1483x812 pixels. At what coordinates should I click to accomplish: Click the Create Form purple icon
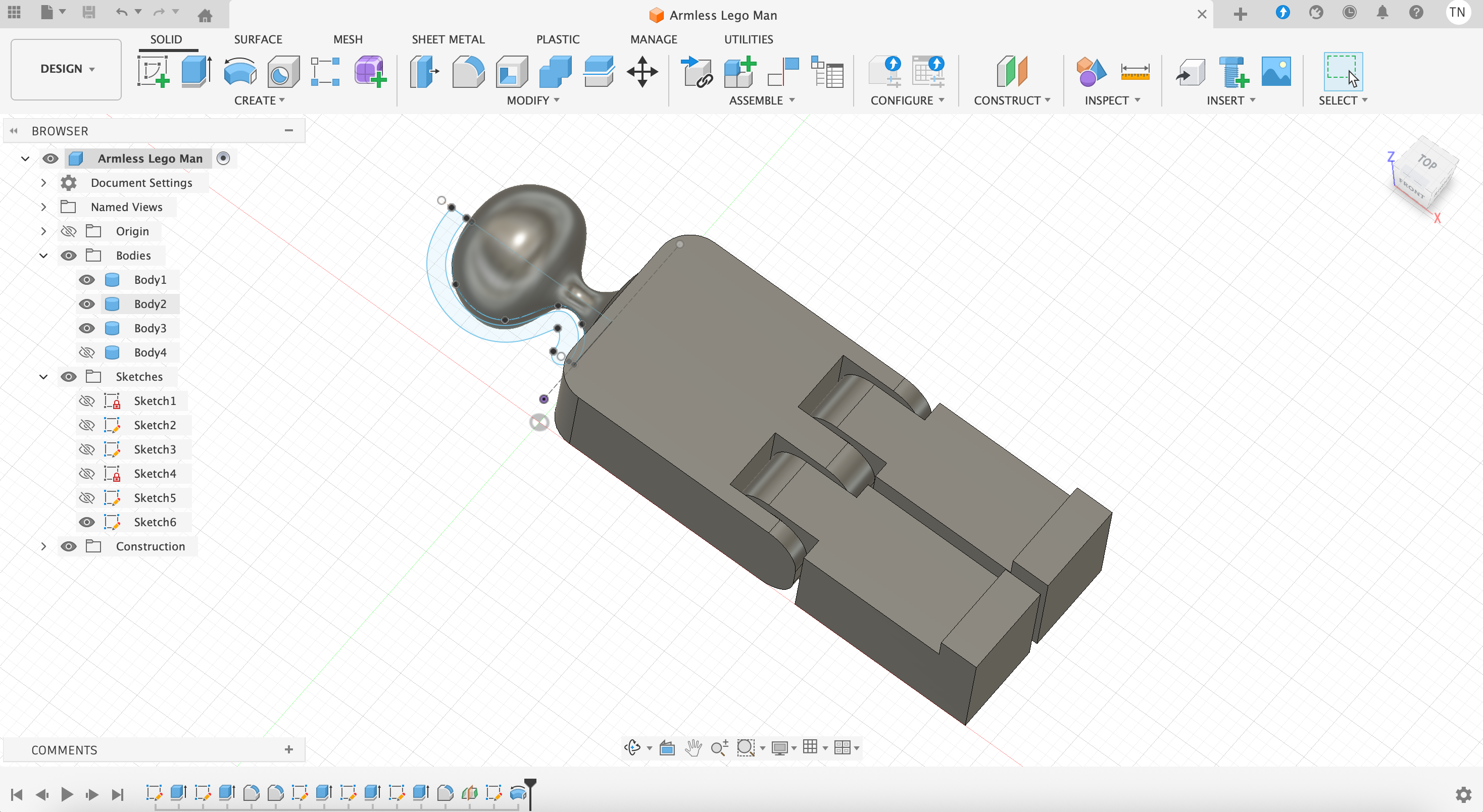(x=370, y=72)
